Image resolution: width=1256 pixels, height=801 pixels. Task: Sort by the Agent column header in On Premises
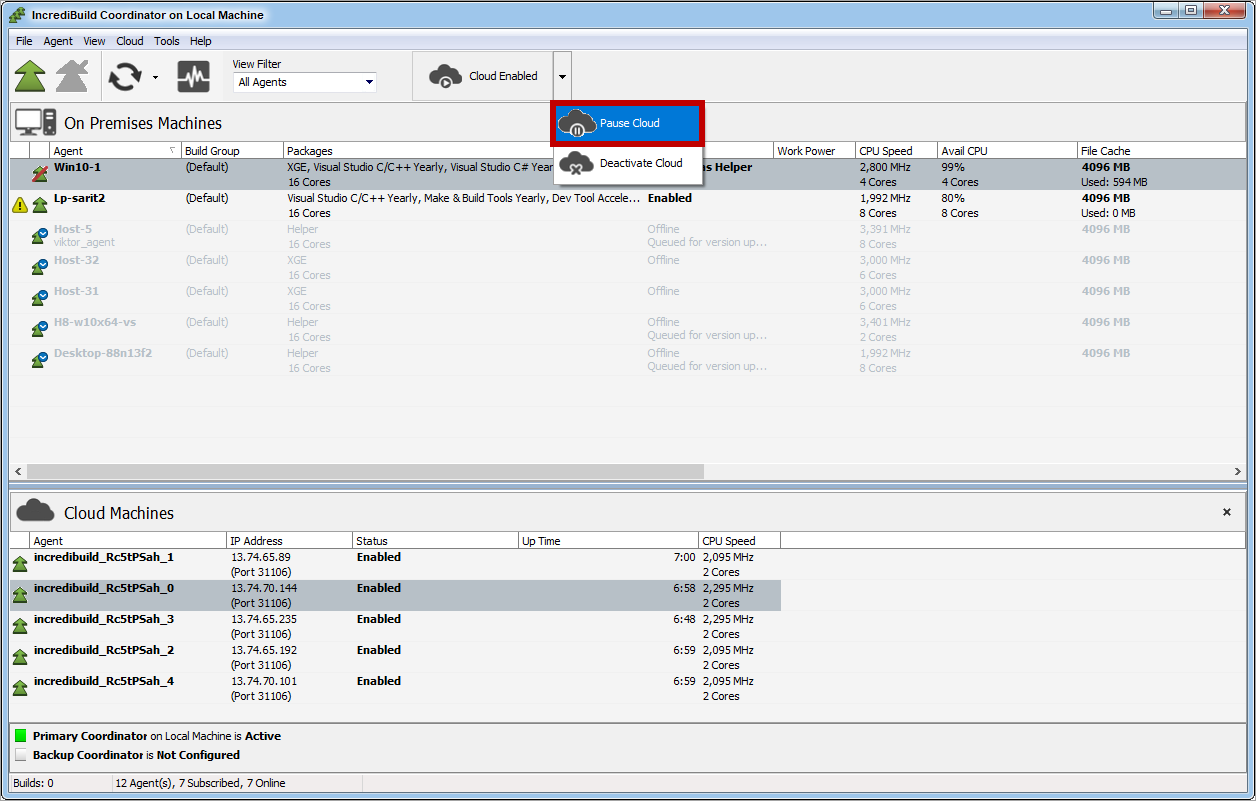pyautogui.click(x=115, y=151)
